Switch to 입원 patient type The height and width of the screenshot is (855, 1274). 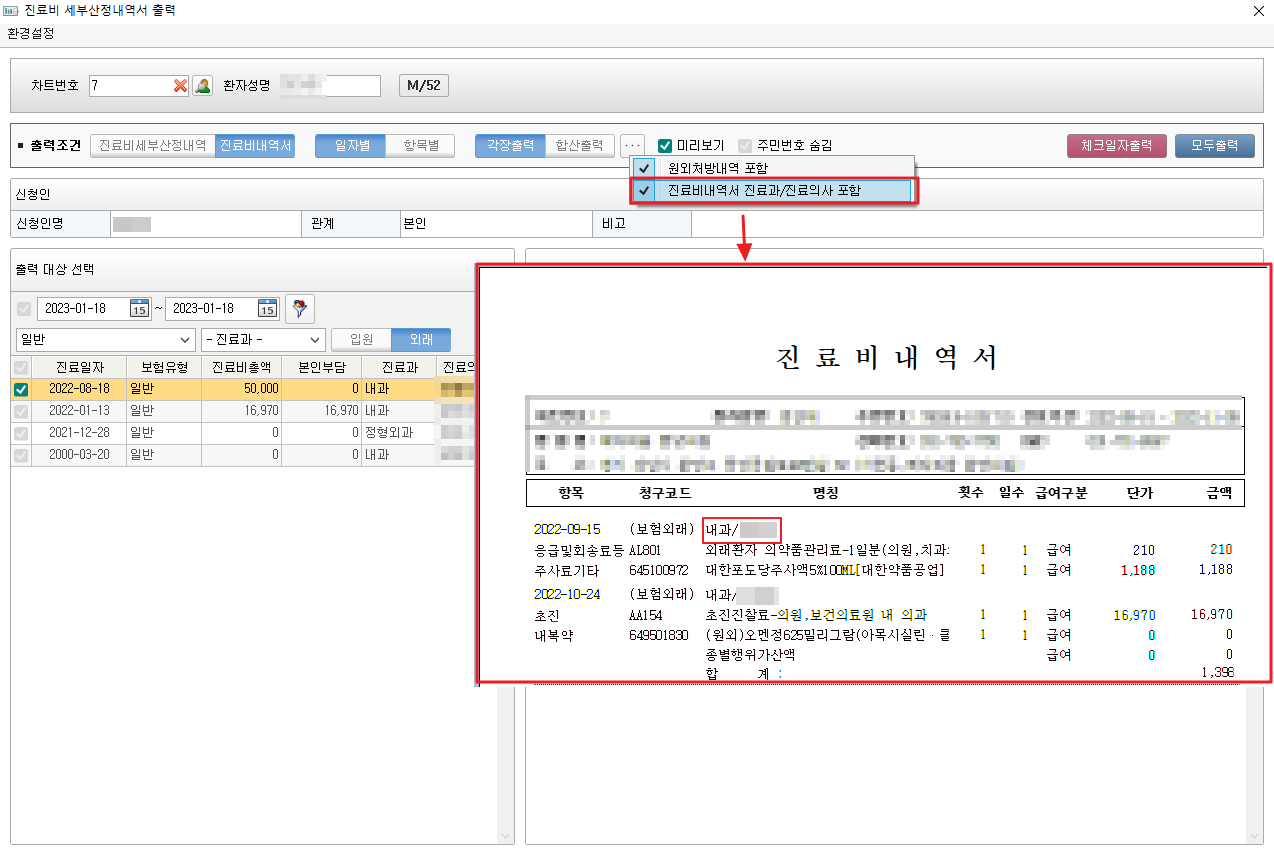click(x=361, y=340)
